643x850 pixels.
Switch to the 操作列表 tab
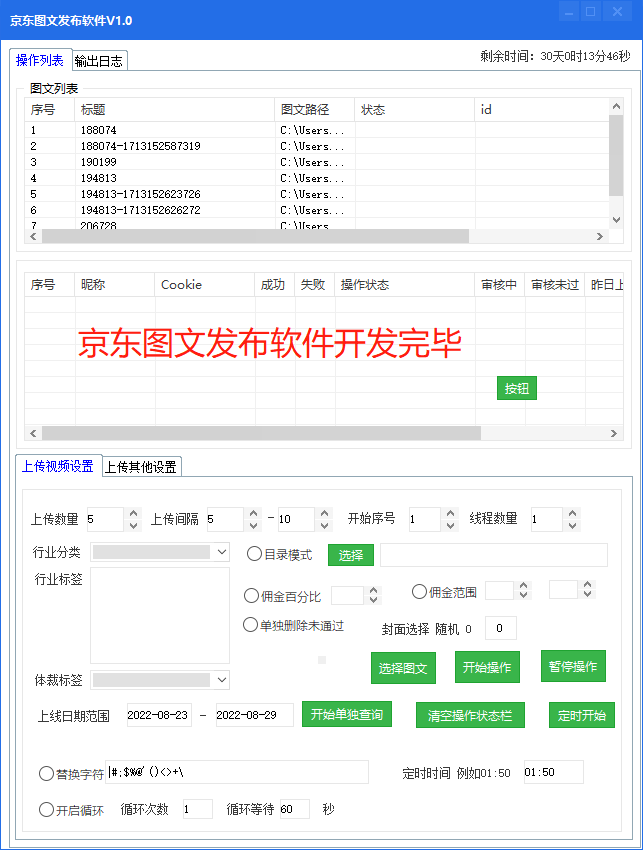click(x=40, y=60)
